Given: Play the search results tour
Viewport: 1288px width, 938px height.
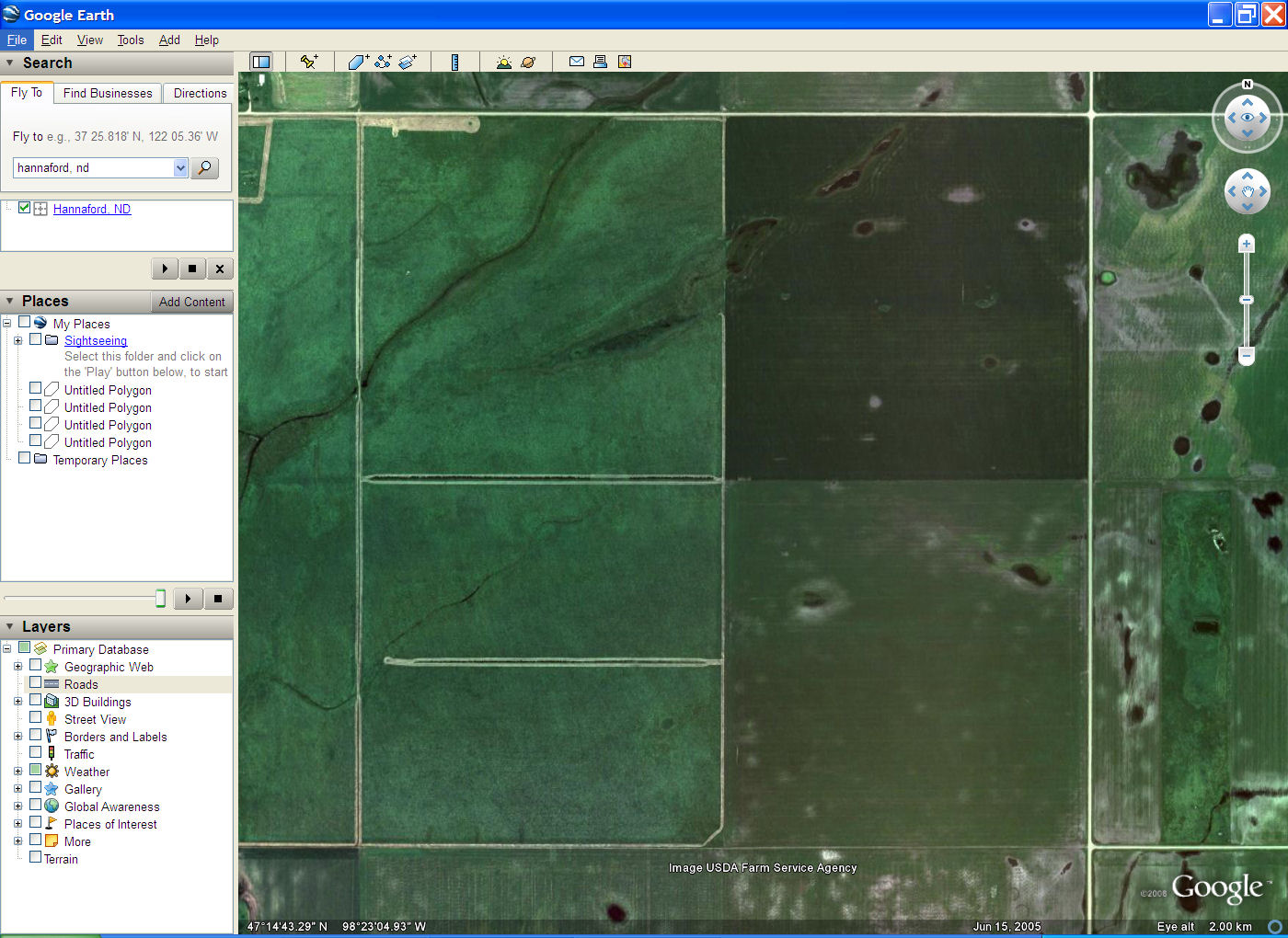Looking at the screenshot, I should (x=165, y=269).
